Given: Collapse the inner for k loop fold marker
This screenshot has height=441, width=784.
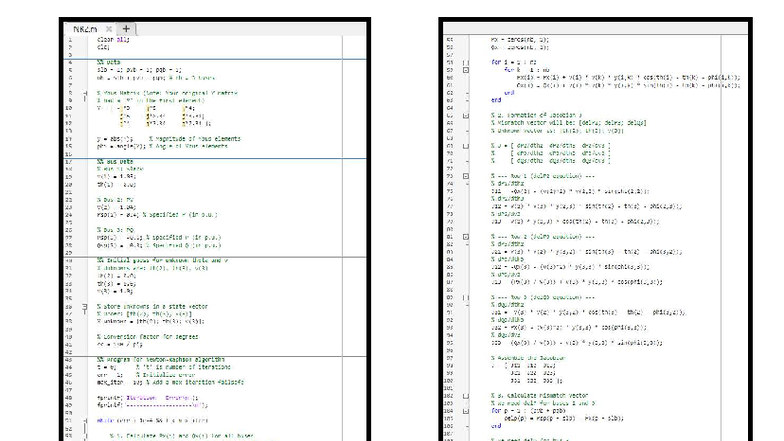Looking at the screenshot, I should (x=466, y=70).
